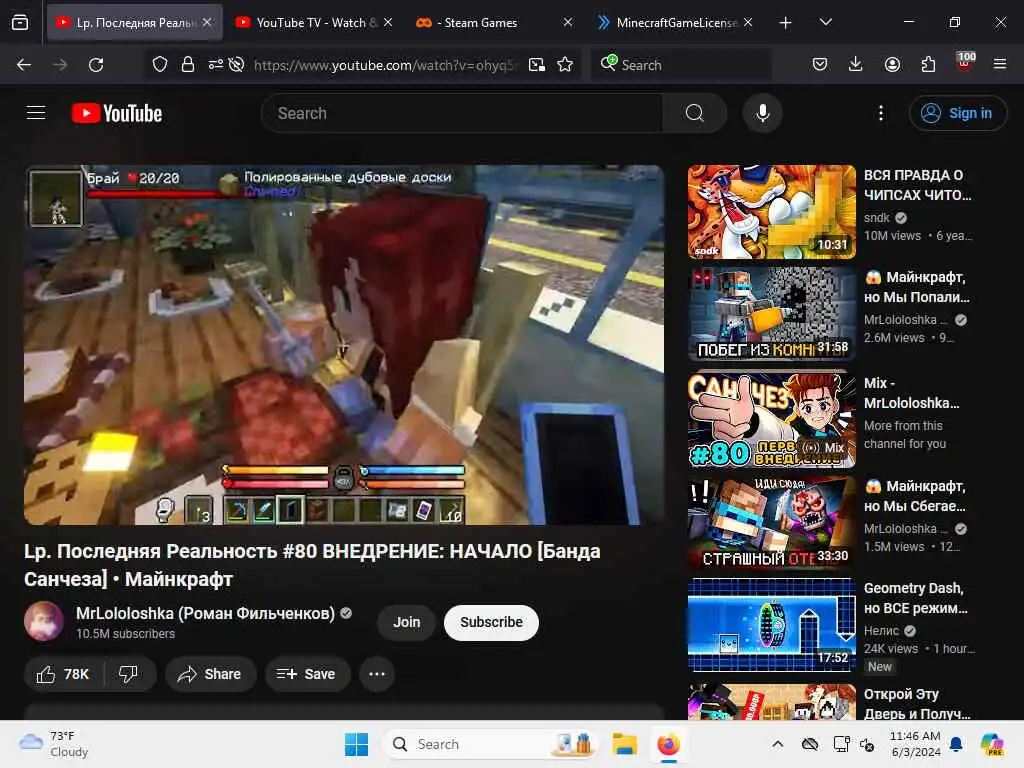The image size is (1024, 768).
Task: Save page to Pocket
Action: [820, 64]
